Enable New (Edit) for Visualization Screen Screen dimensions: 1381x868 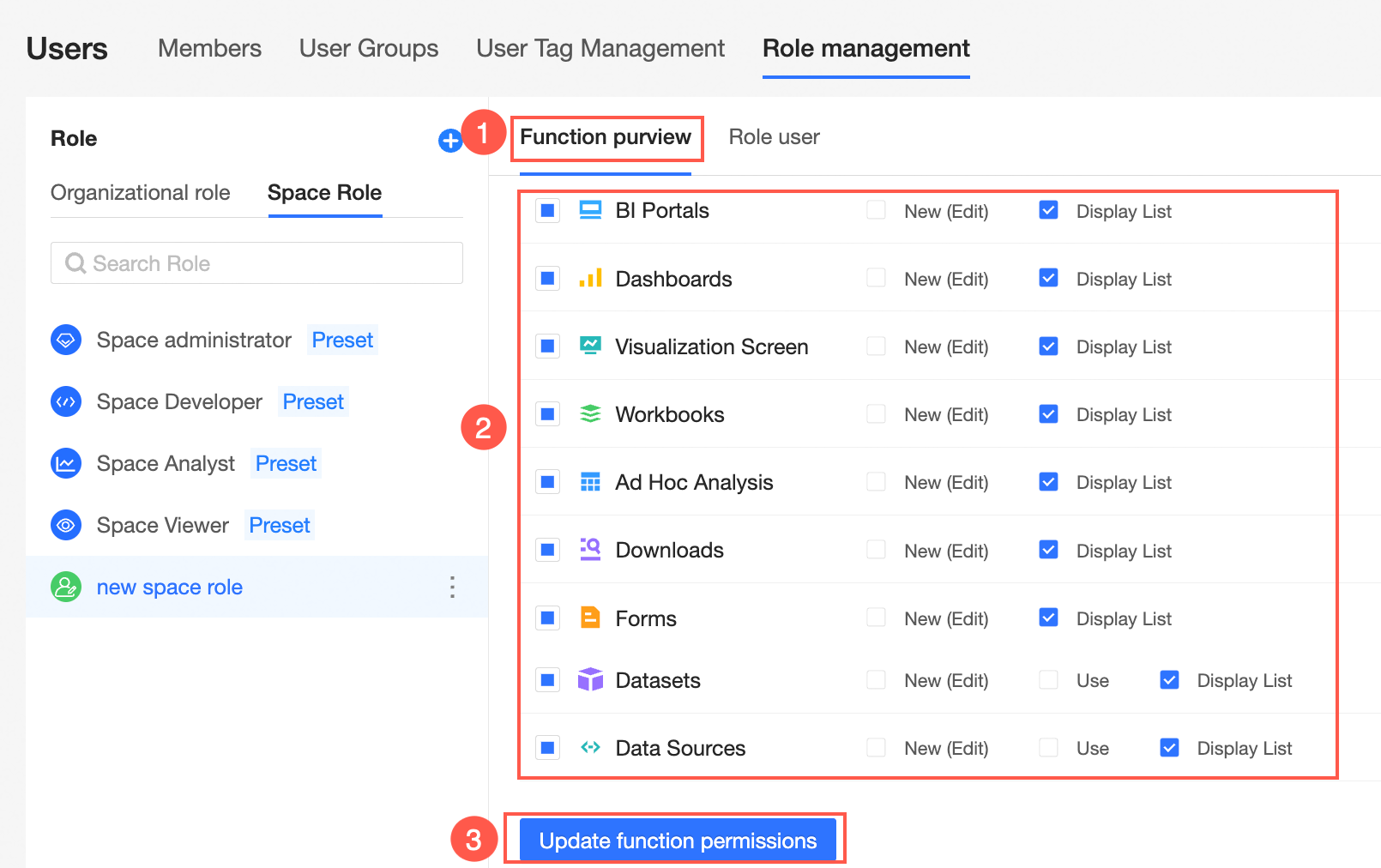pos(876,346)
